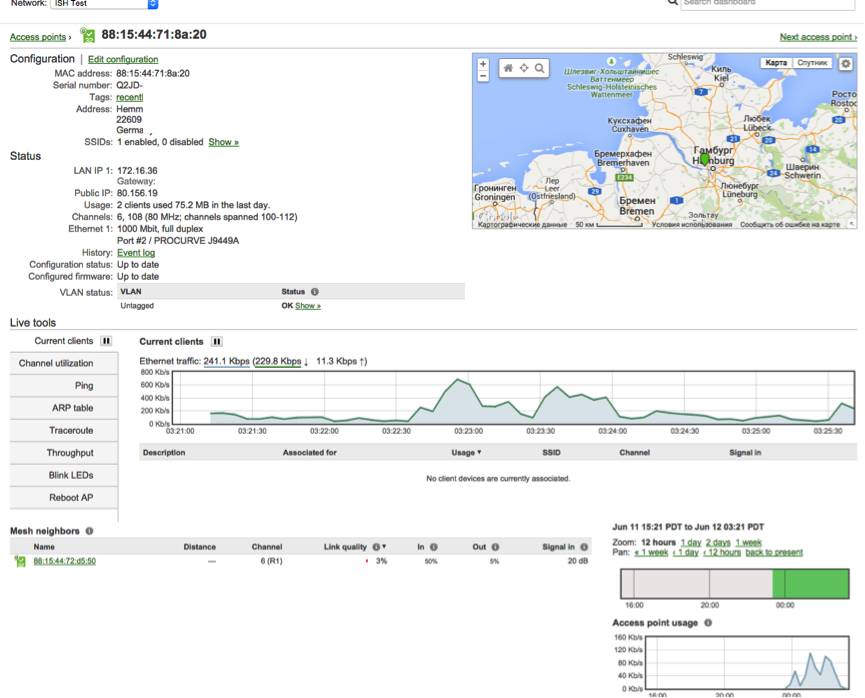This screenshot has width=865, height=698.
Task: Click the Link quality info icon
Action: [376, 547]
